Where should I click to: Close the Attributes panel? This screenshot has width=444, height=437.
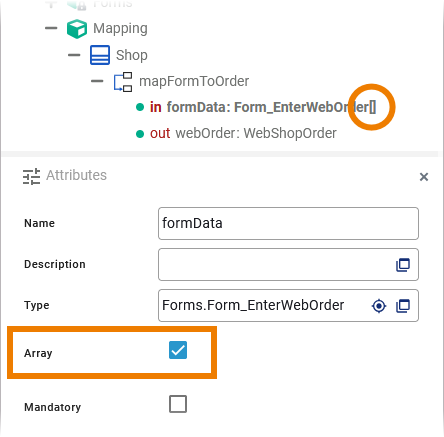(424, 177)
